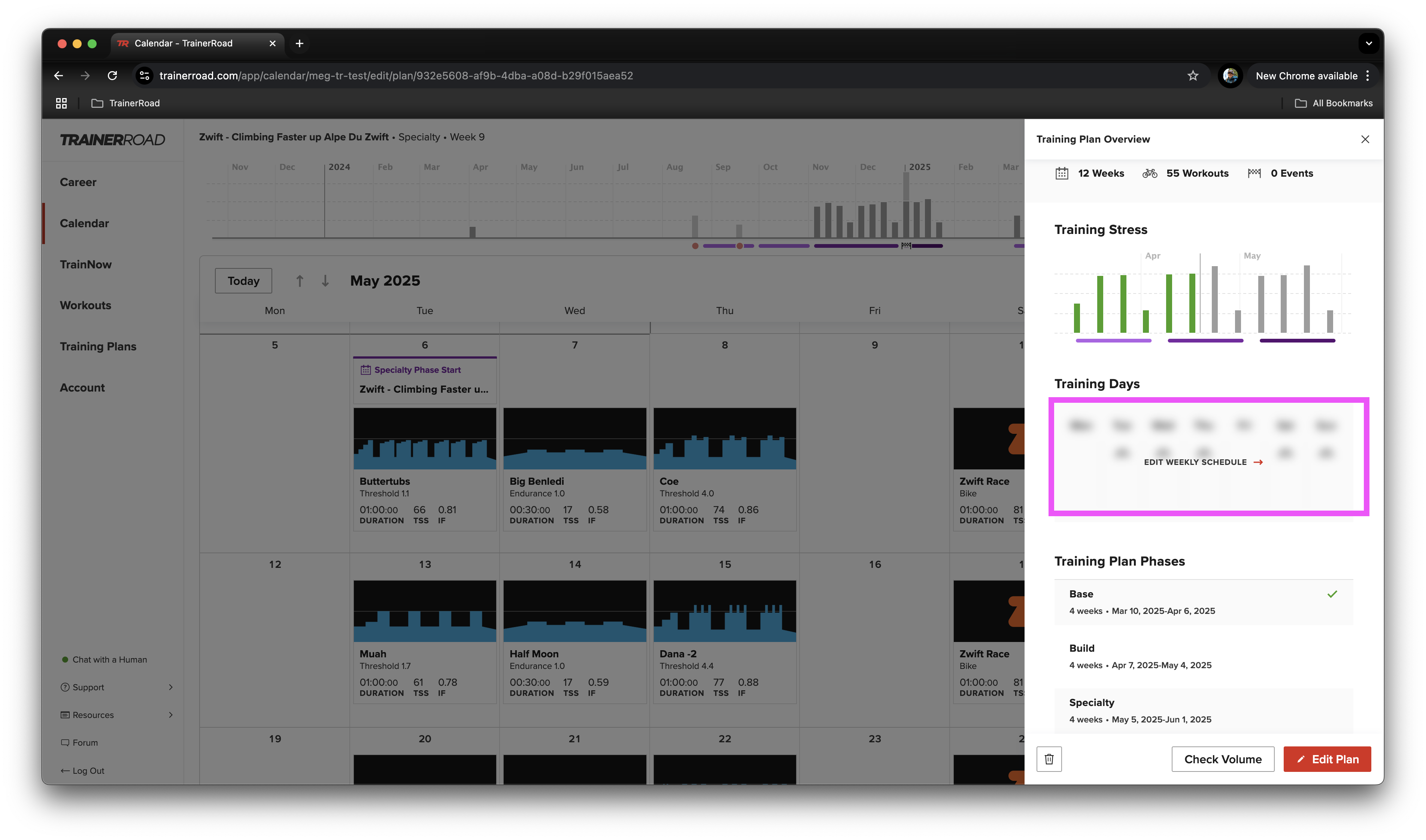Click the site info icon in address bar
1426x840 pixels.
[x=145, y=75]
